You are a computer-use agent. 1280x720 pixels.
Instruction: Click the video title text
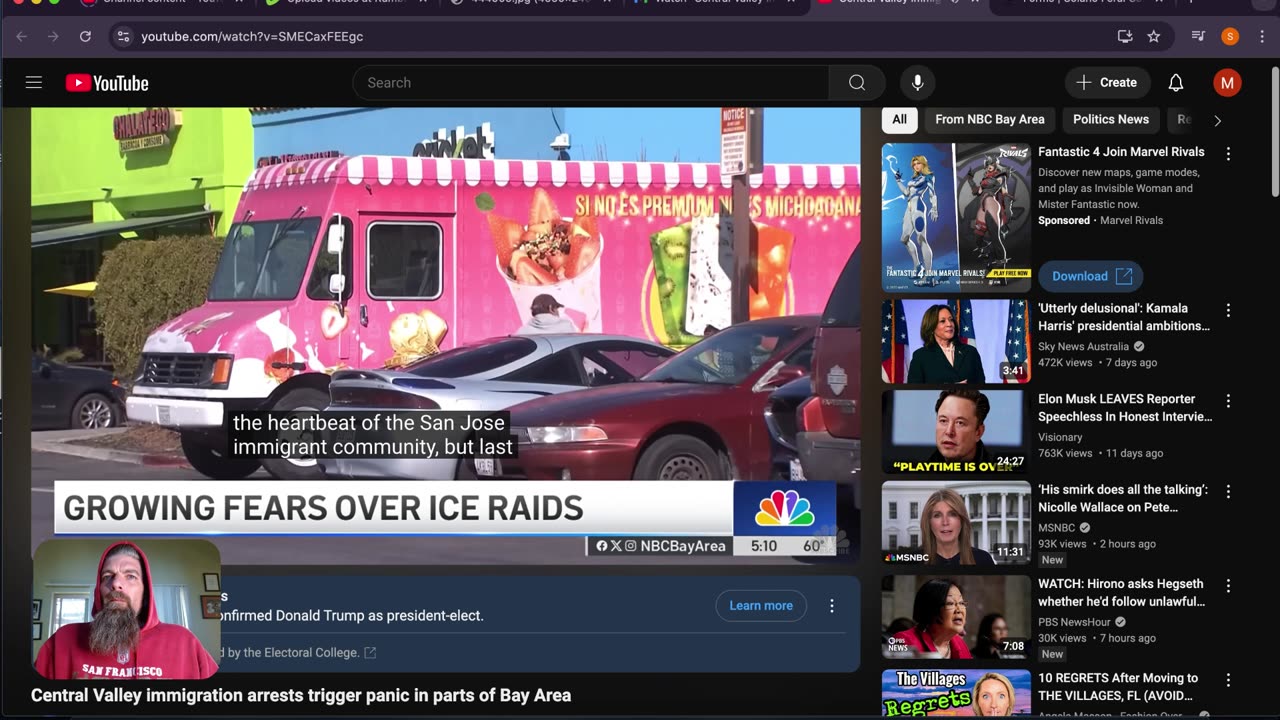click(301, 695)
